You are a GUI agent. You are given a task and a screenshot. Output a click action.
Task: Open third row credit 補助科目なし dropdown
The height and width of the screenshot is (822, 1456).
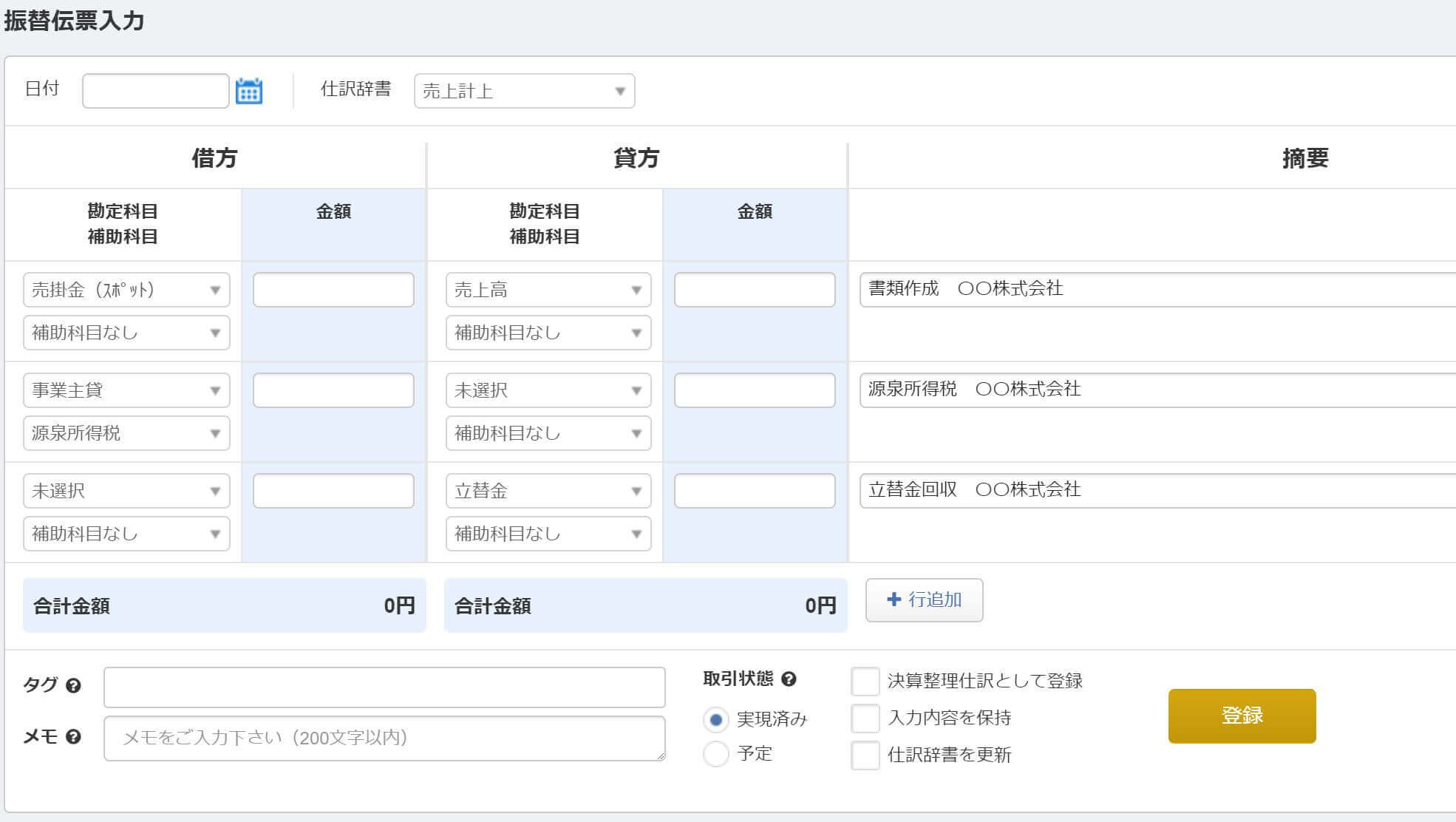(548, 534)
